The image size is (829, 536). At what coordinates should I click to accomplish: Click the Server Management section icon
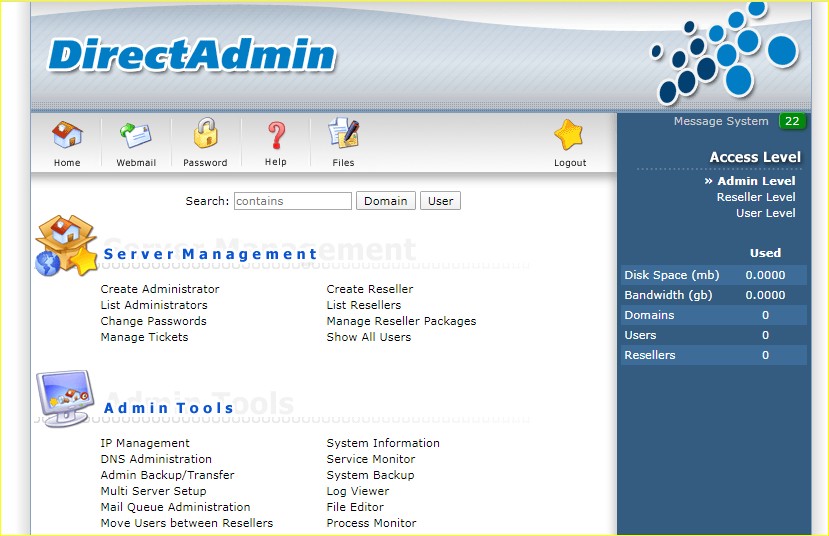pos(66,246)
